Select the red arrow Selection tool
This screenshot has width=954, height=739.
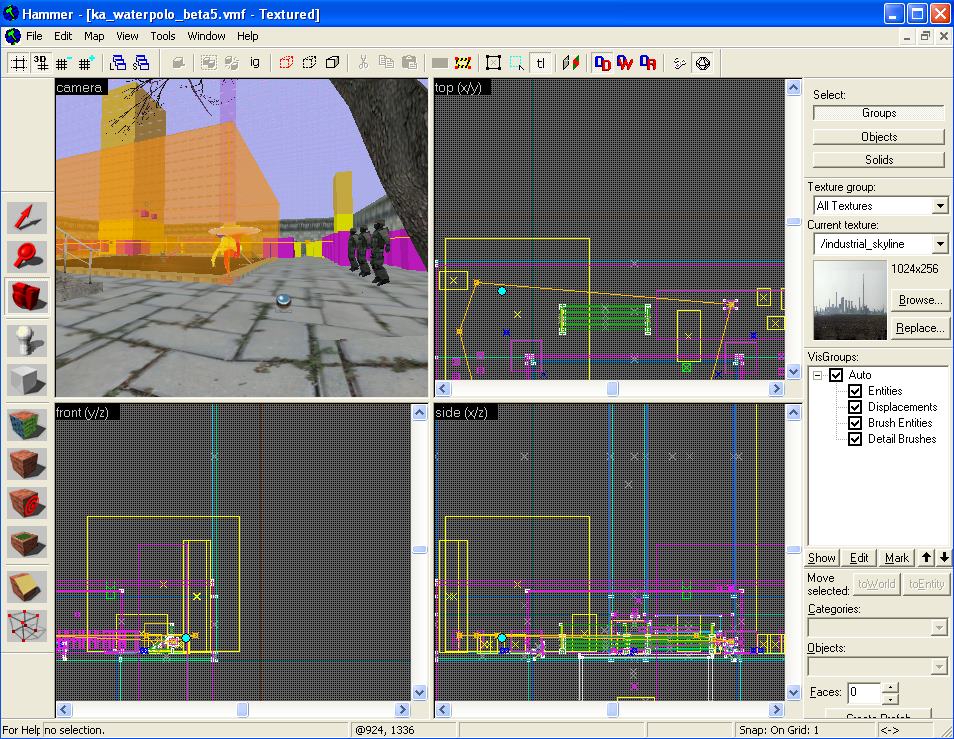[28, 218]
